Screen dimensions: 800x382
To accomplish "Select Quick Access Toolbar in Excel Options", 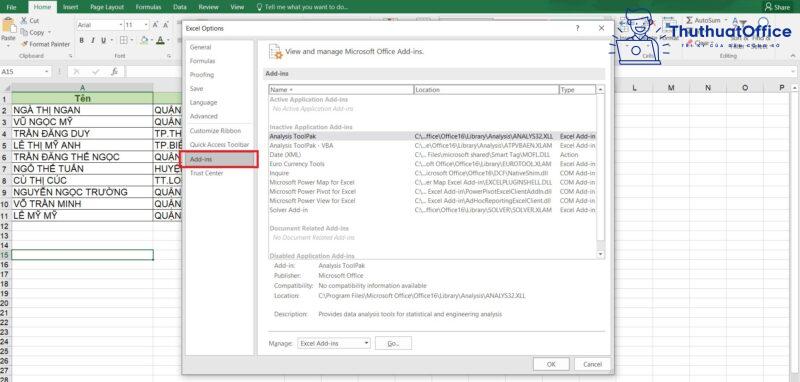I will point(219,145).
